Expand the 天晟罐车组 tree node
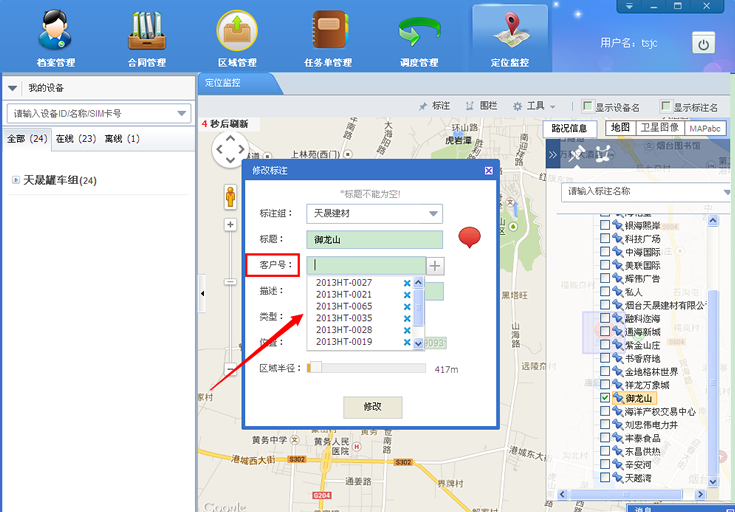The width and height of the screenshot is (735, 512). 16,180
